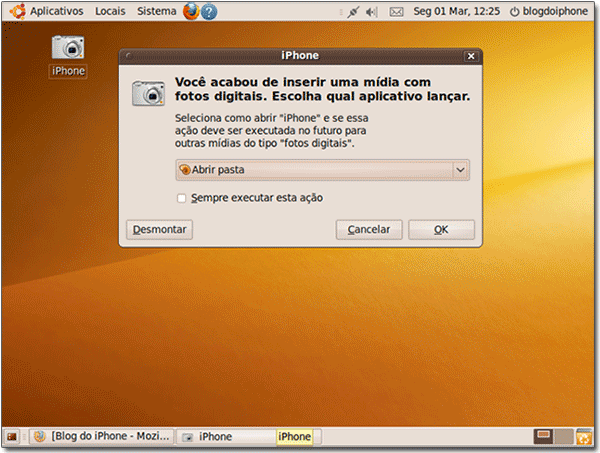This screenshot has width=600, height=453.
Task: Click the volume speaker icon
Action: (x=371, y=12)
